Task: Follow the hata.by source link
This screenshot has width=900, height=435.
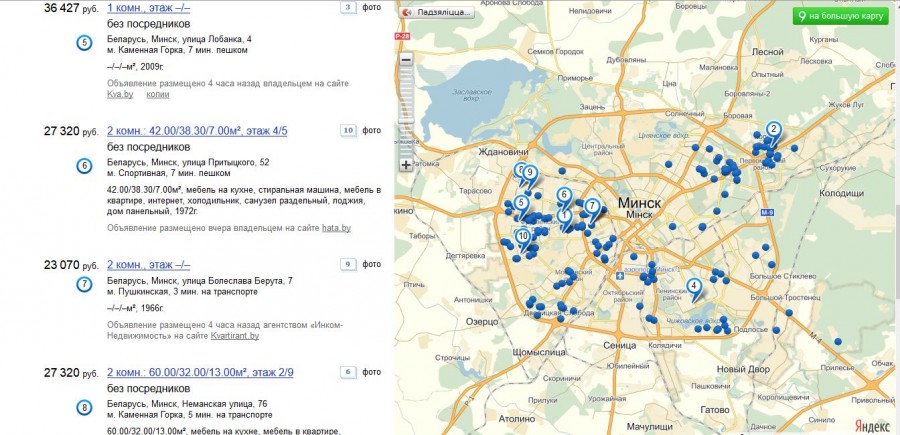Action: [336, 228]
